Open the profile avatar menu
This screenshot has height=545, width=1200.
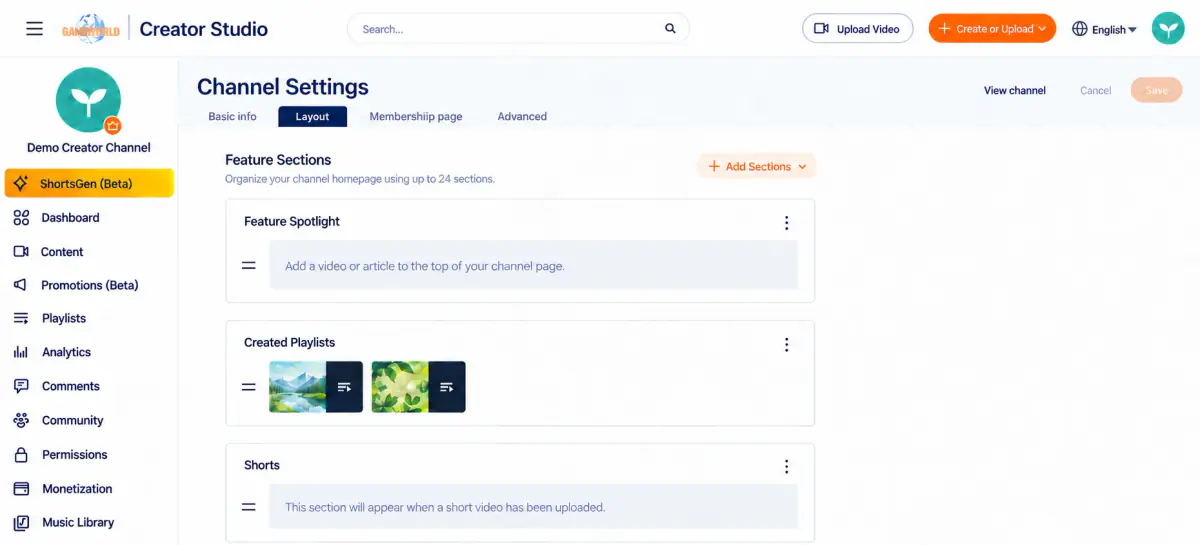click(x=1168, y=28)
